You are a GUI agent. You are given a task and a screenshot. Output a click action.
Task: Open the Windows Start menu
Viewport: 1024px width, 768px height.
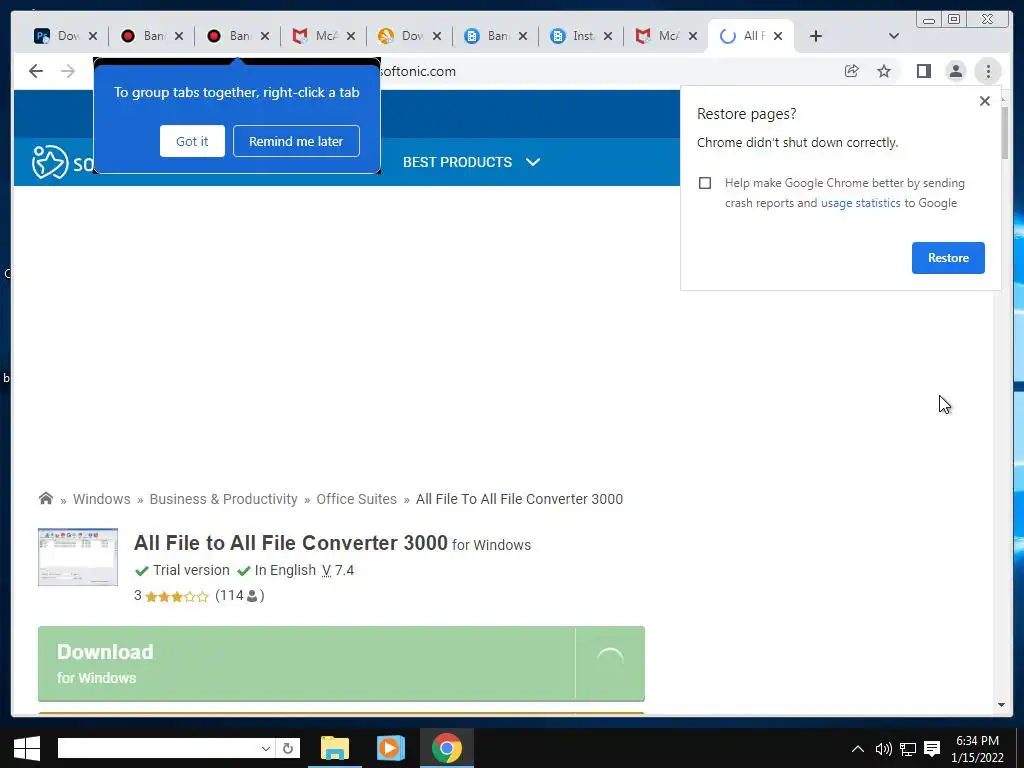27,748
